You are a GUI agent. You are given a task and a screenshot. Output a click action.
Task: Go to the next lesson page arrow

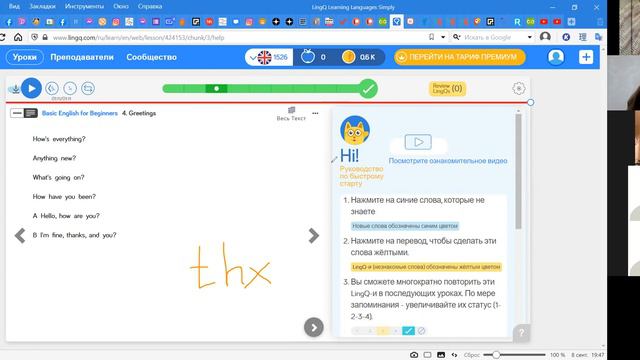tap(313, 236)
